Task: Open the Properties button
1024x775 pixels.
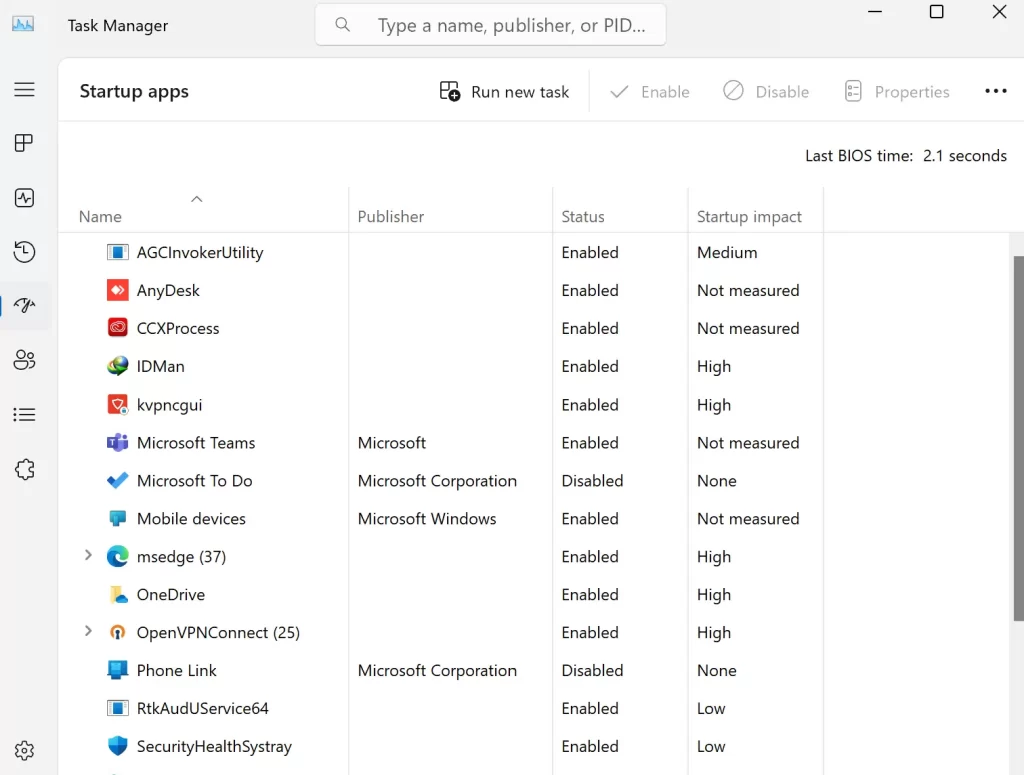Action: coord(897,91)
